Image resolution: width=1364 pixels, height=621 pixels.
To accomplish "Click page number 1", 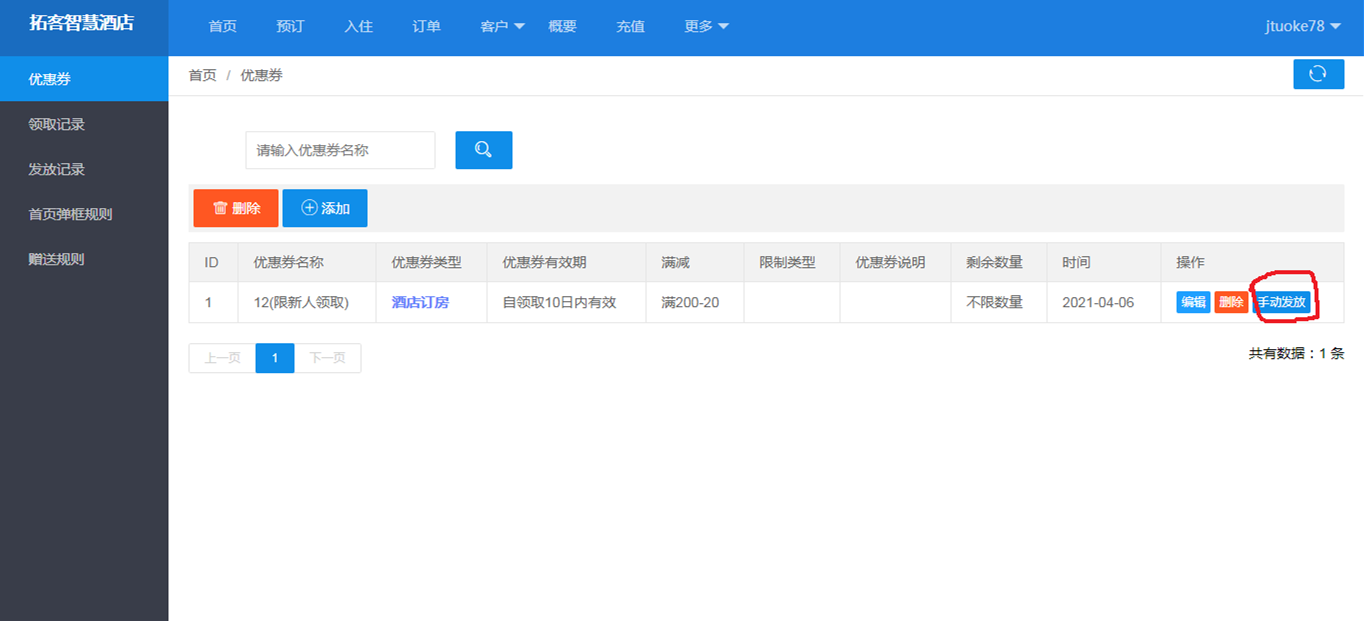I will point(275,358).
